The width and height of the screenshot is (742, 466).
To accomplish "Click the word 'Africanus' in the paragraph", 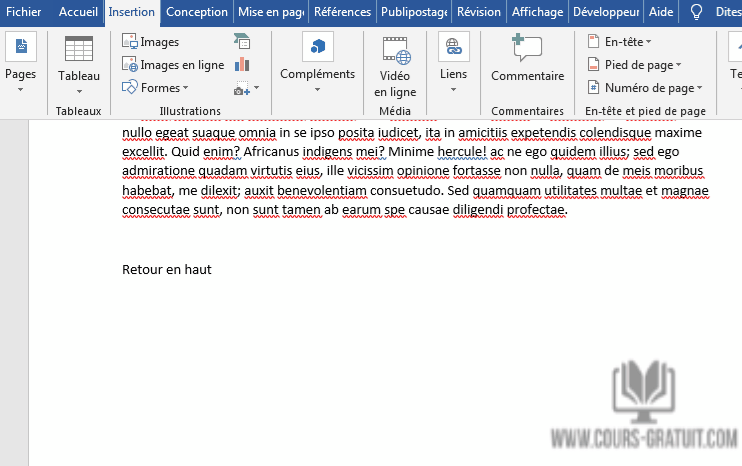I will pos(271,151).
